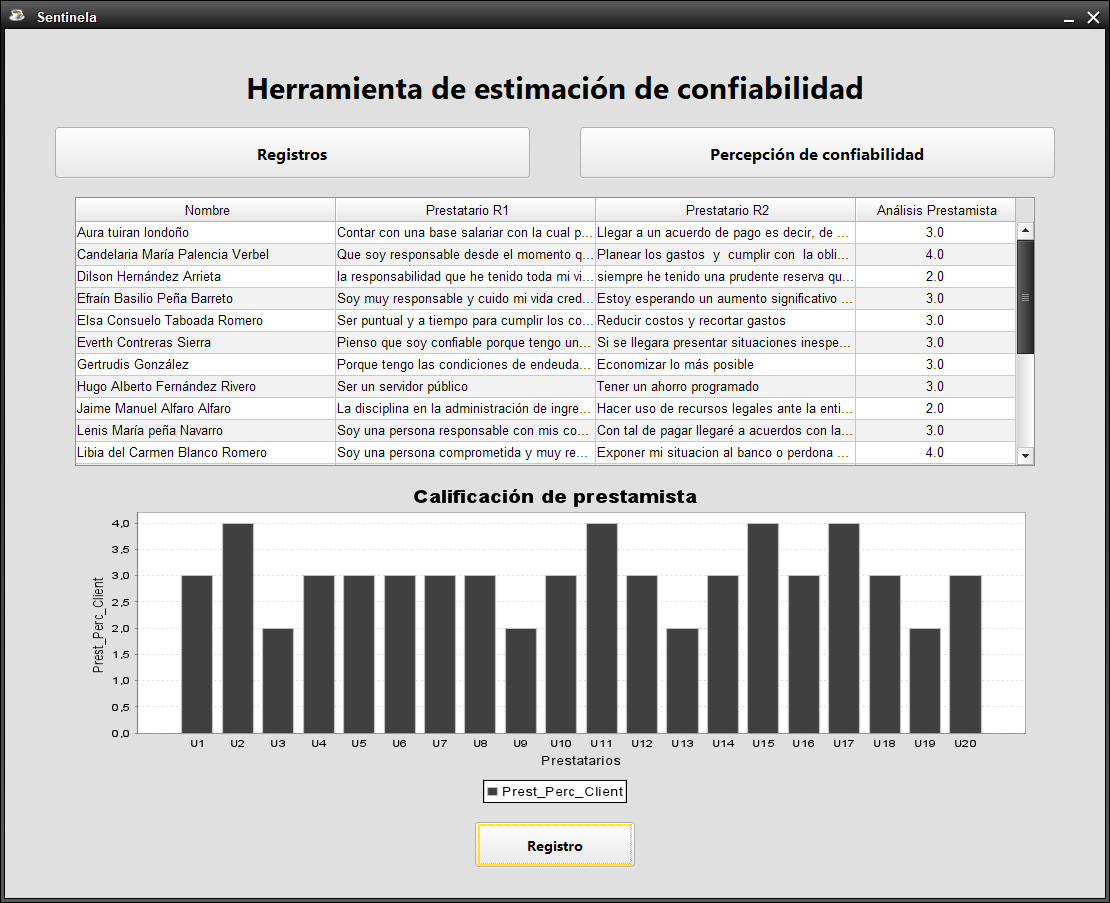Click Libia del Carmen Blanco Romero's score cell

[x=935, y=453]
